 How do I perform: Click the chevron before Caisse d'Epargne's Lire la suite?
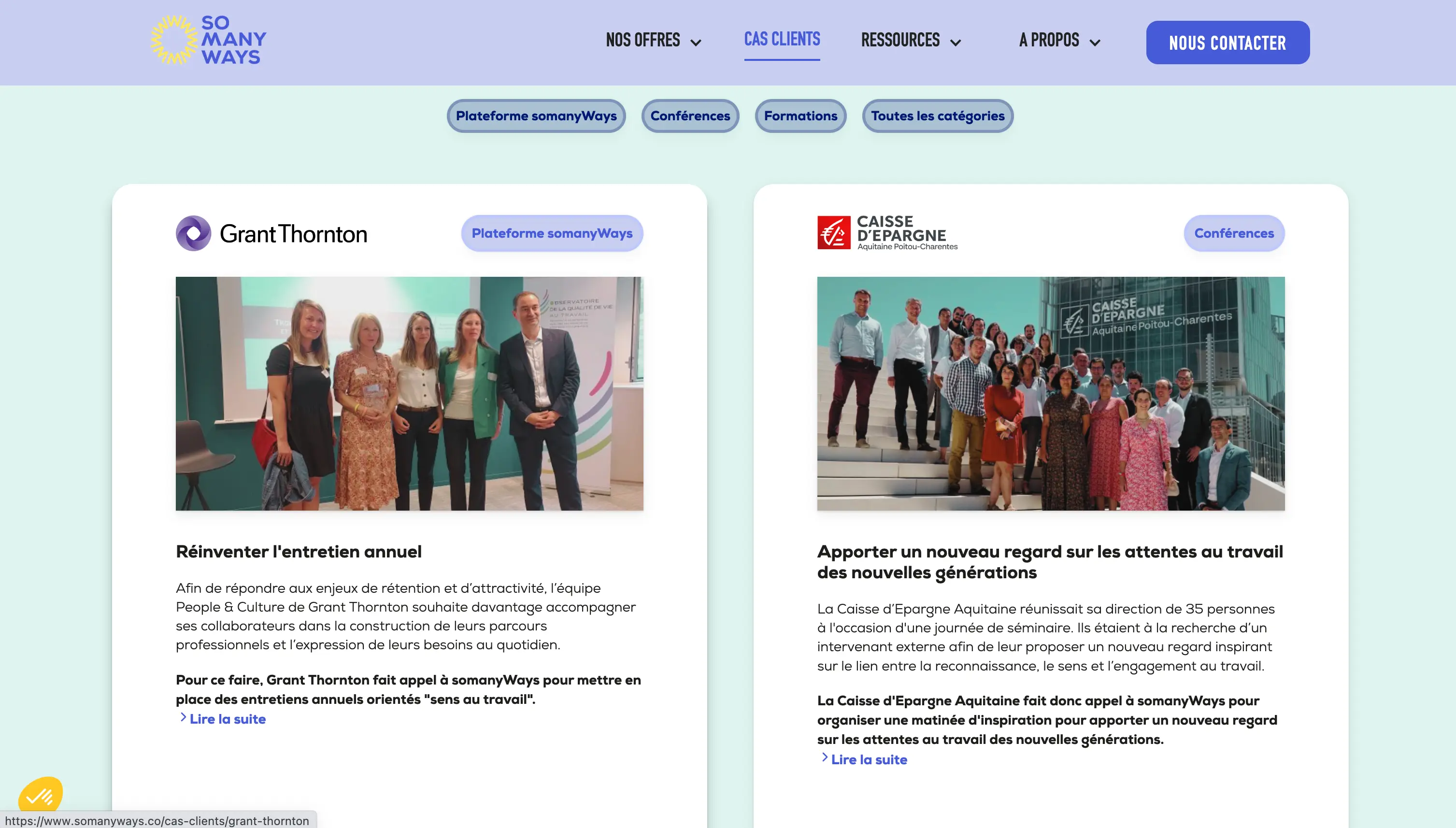[824, 758]
